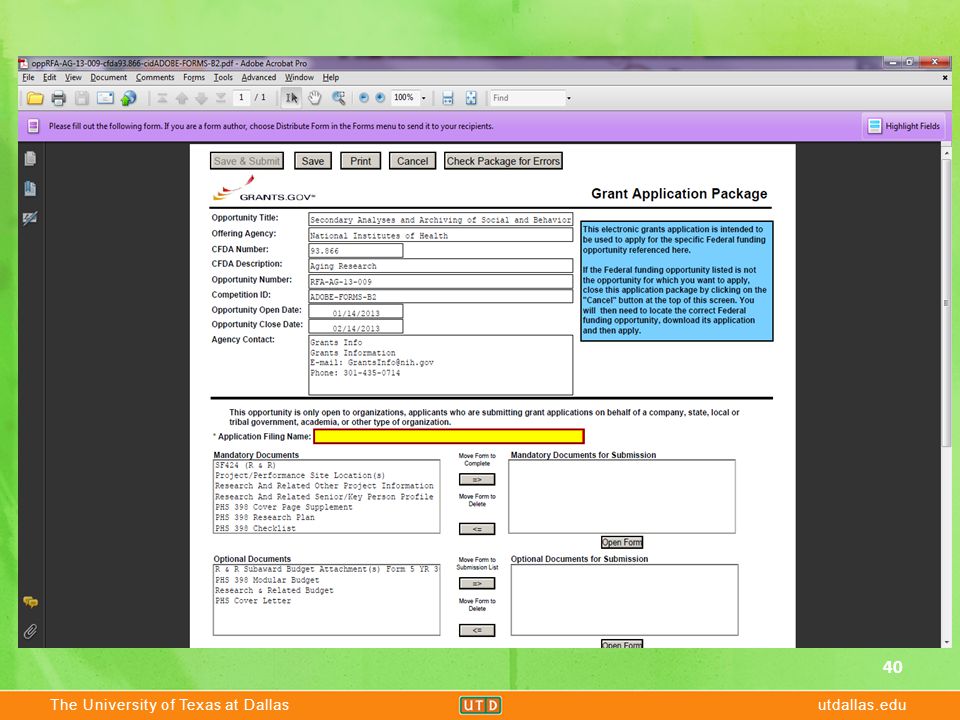Select 'Research And Related Other Project Information'
This screenshot has height=720, width=960.
[x=324, y=486]
